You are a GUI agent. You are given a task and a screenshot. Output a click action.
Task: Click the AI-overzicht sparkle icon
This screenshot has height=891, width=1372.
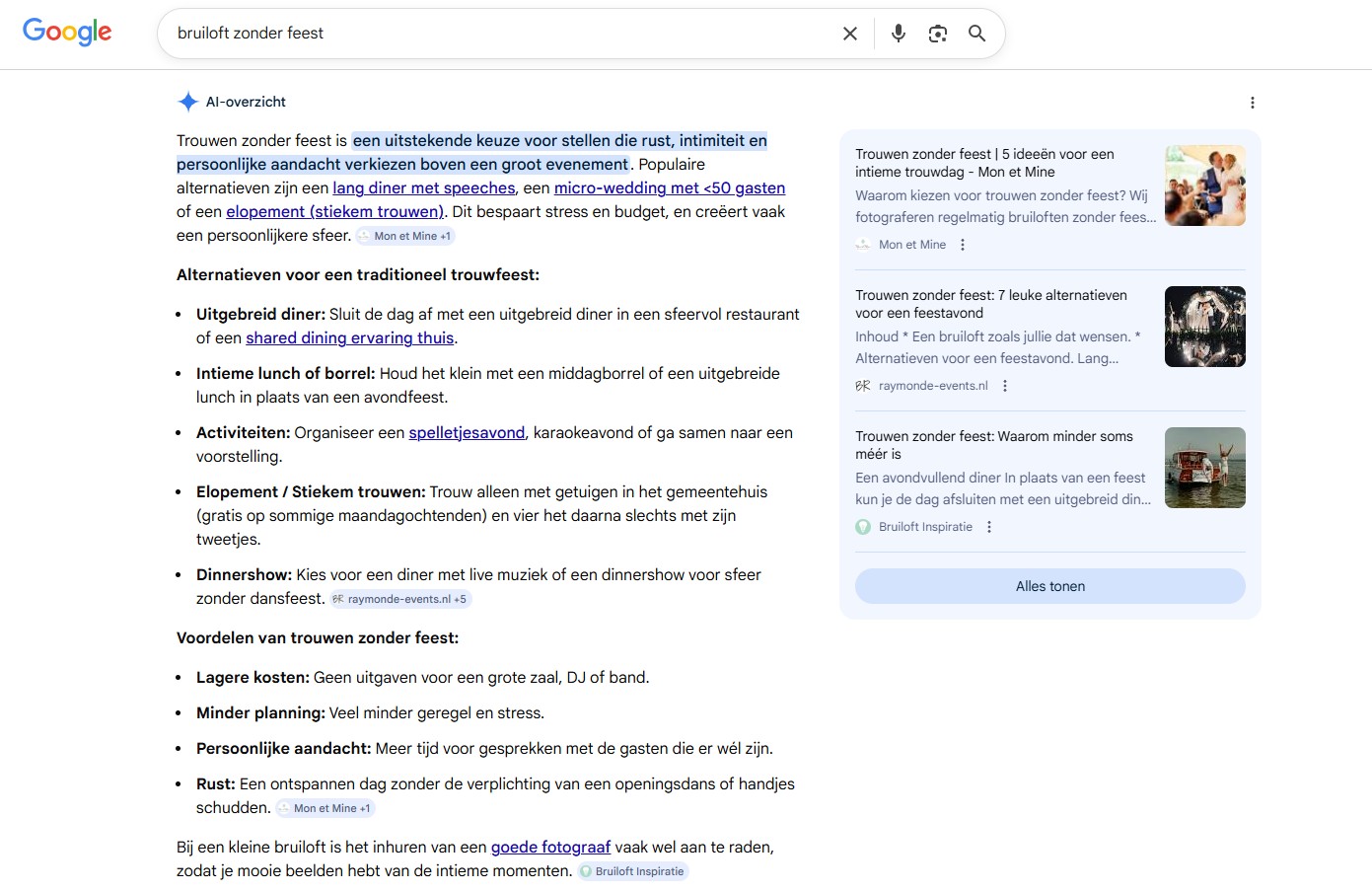point(188,102)
